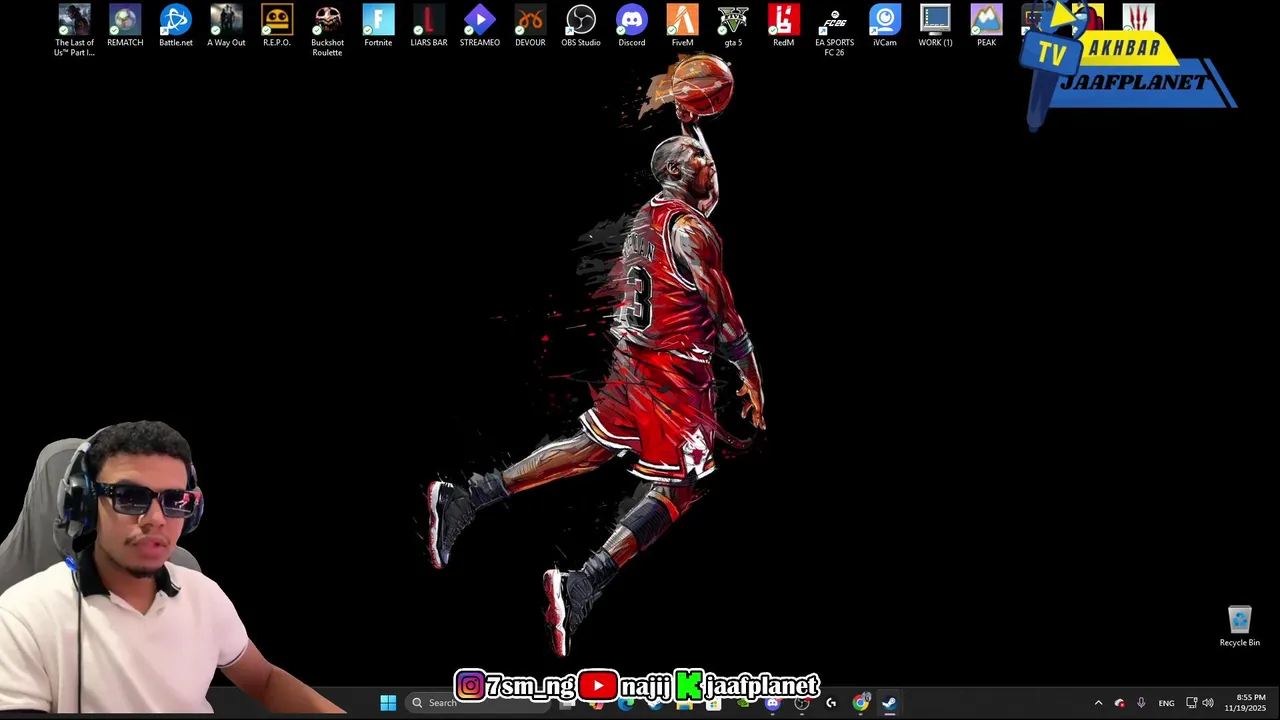1280x720 pixels.
Task: Click the taskbar Search box
Action: click(480, 703)
